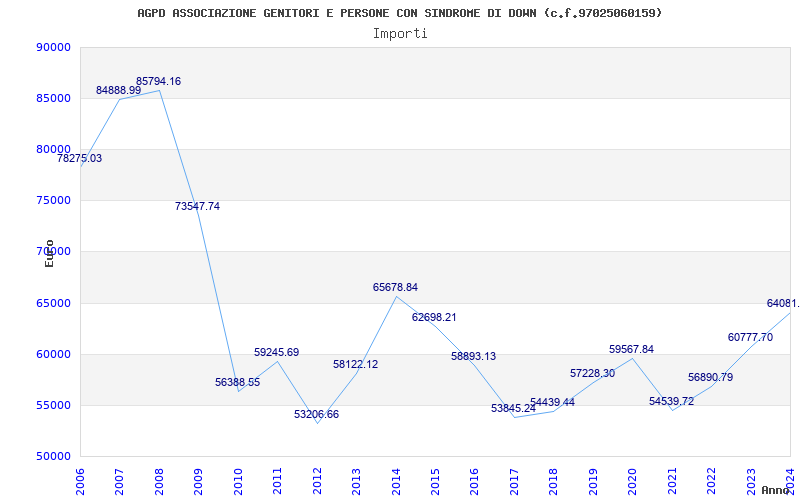Screen dimensions: 800x500
Task: Click the y-axis tick 90000
Action: coord(53,47)
